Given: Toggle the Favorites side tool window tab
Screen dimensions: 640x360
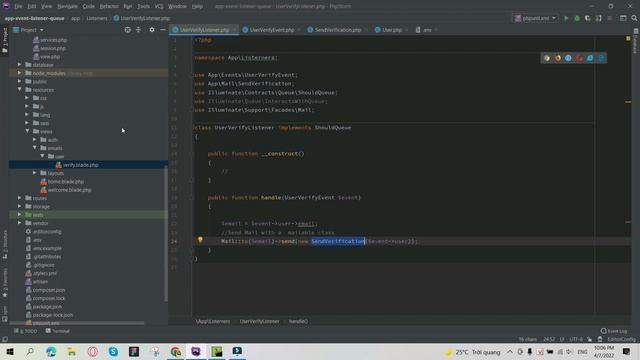Looking at the screenshot, I should (x=4, y=282).
